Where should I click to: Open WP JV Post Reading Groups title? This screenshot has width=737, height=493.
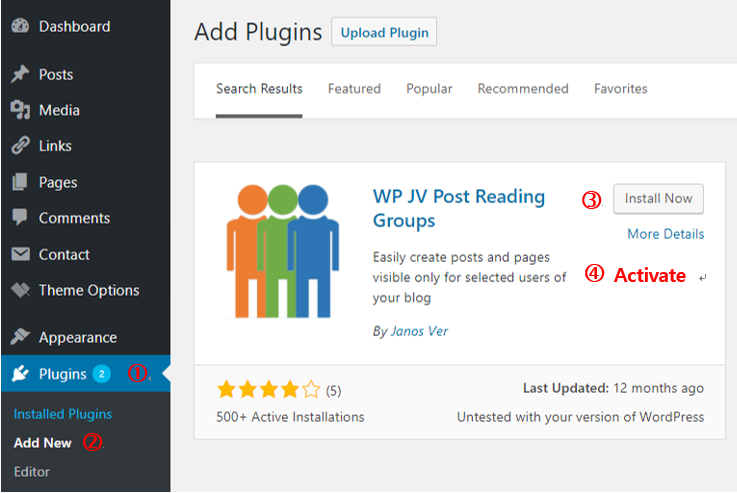click(x=459, y=208)
